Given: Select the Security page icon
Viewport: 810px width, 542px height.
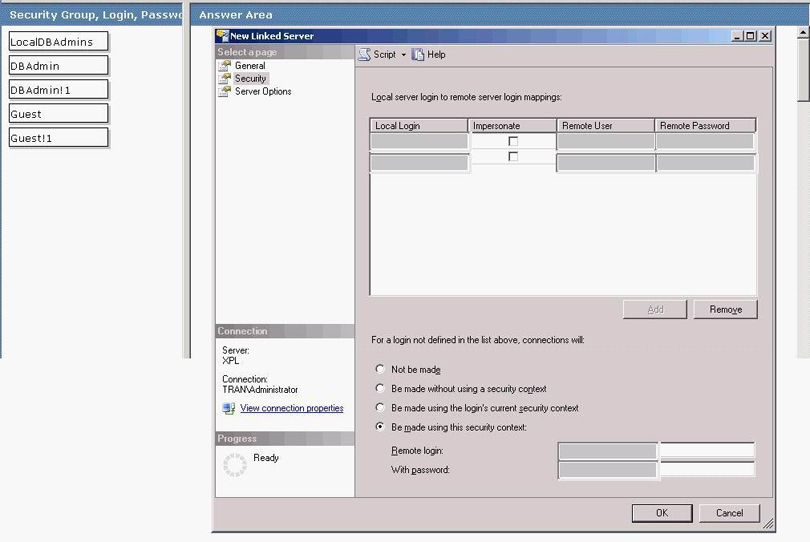Looking at the screenshot, I should click(x=225, y=79).
